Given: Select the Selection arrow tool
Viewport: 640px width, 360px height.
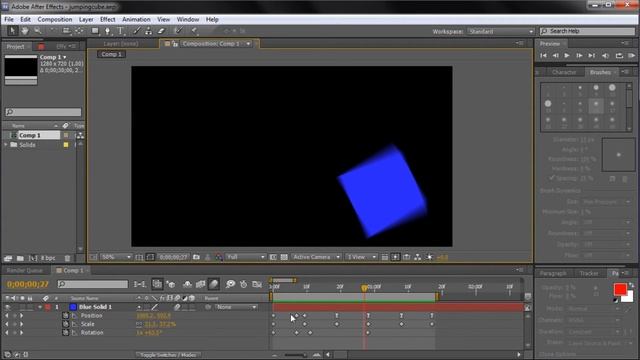Looking at the screenshot, I should pyautogui.click(x=12, y=31).
